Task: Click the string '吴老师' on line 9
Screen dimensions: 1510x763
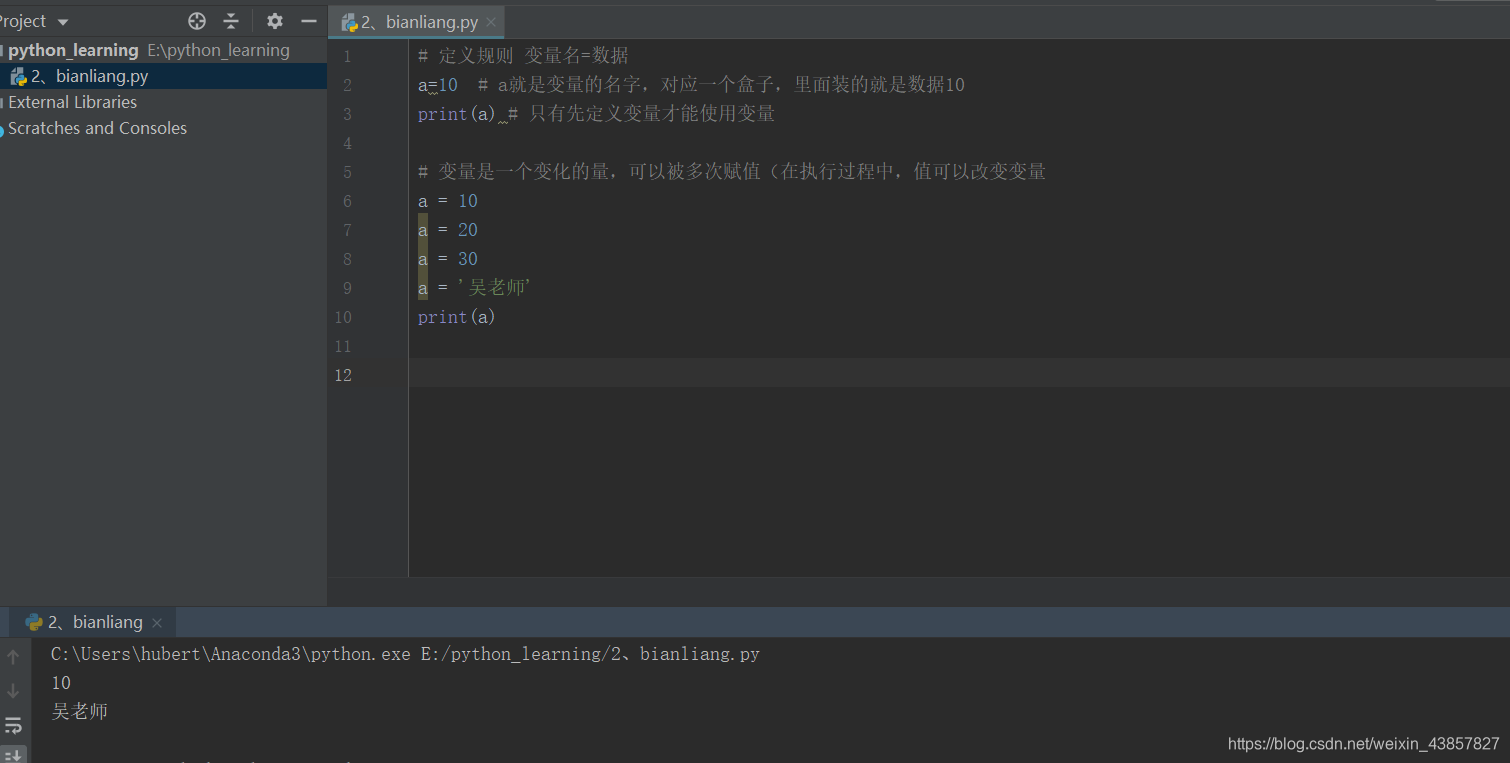Action: pyautogui.click(x=494, y=288)
